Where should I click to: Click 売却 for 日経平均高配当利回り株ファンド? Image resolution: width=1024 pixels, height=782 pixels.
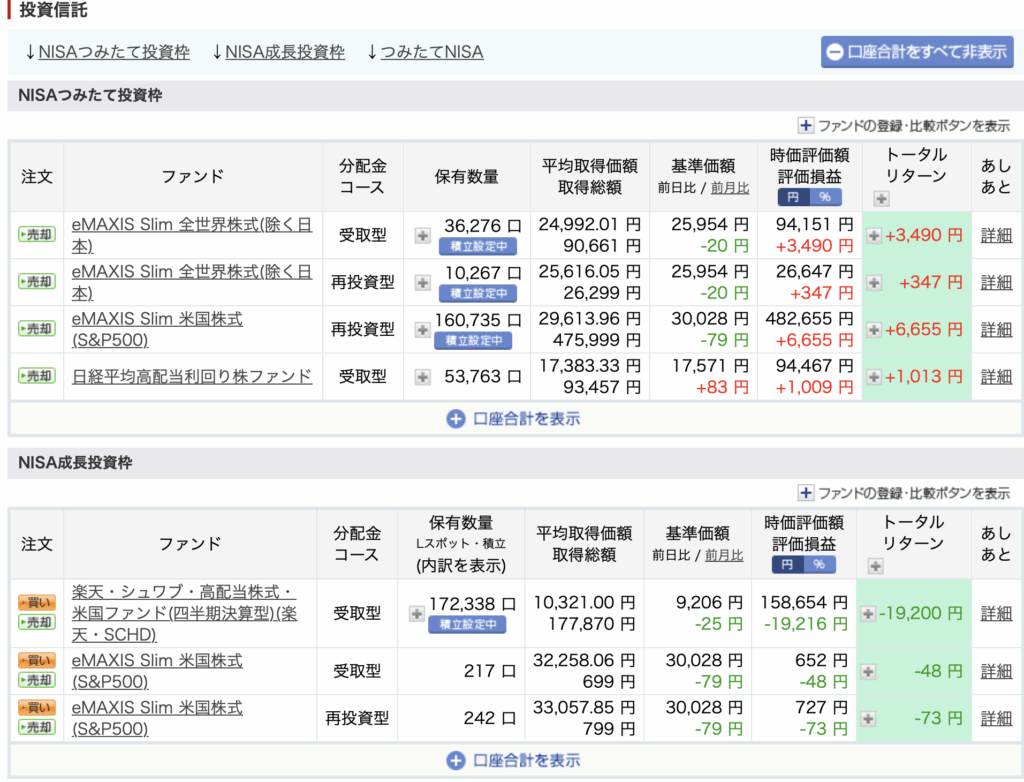(x=37, y=376)
